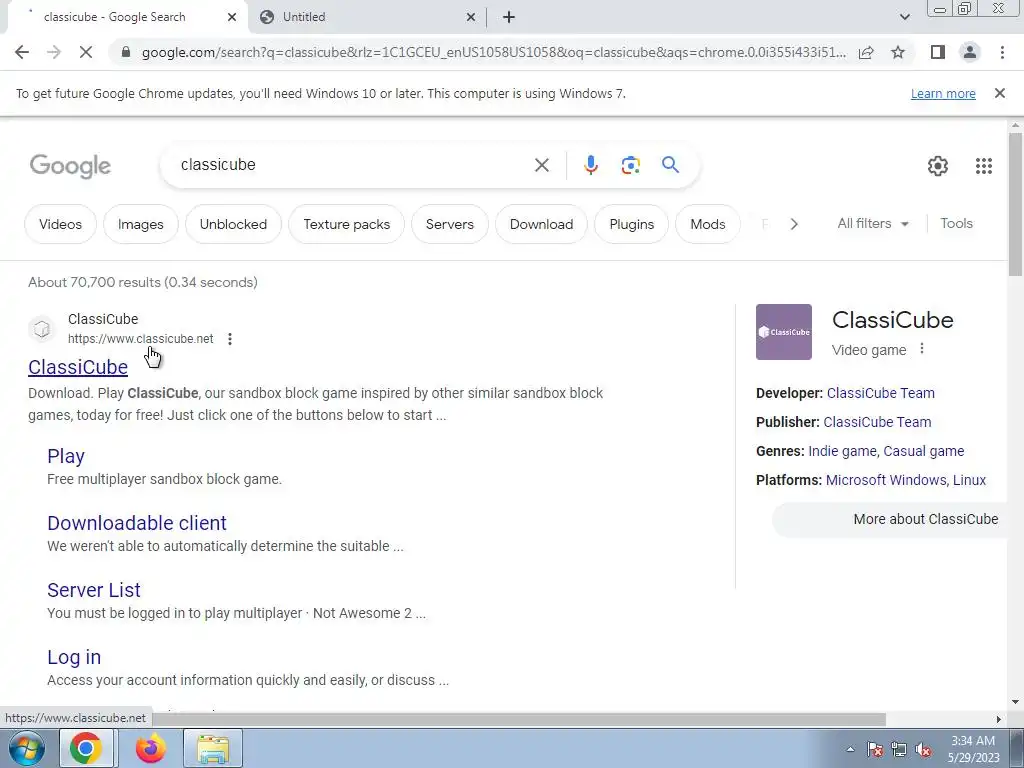Open the Server List sitelink
Image resolution: width=1024 pixels, height=768 pixels.
pyautogui.click(x=93, y=590)
